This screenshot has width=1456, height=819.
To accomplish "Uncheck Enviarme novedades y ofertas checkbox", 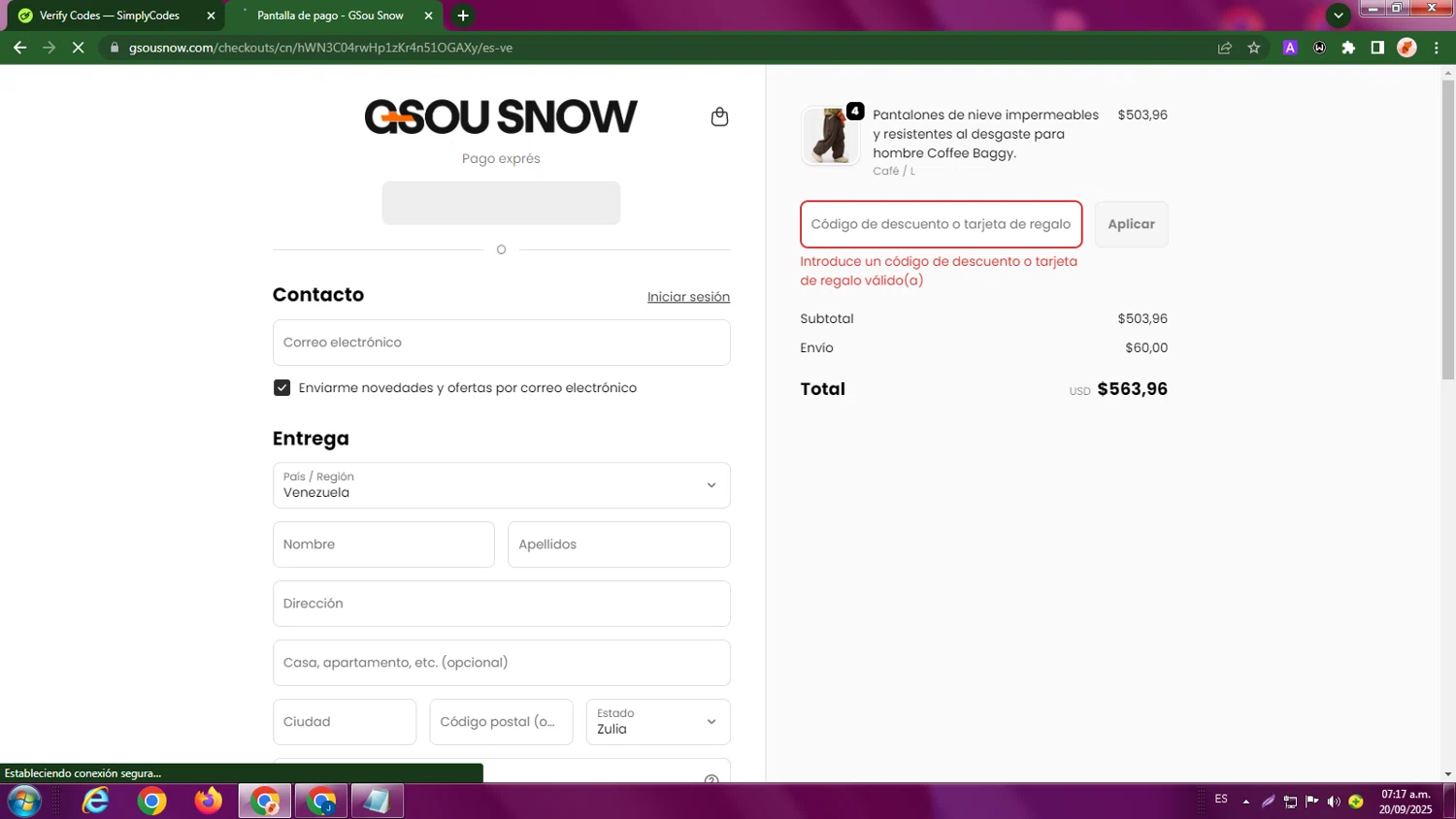I will point(281,387).
